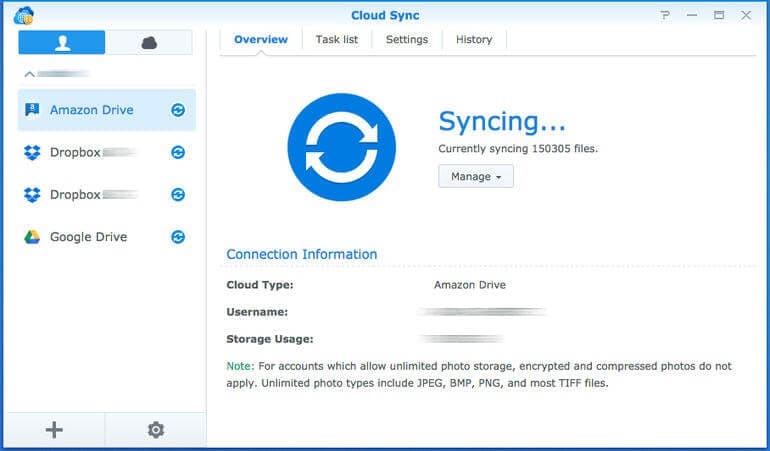This screenshot has height=451, width=770.
Task: Click the second Dropbox sync status icon
Action: 178,195
